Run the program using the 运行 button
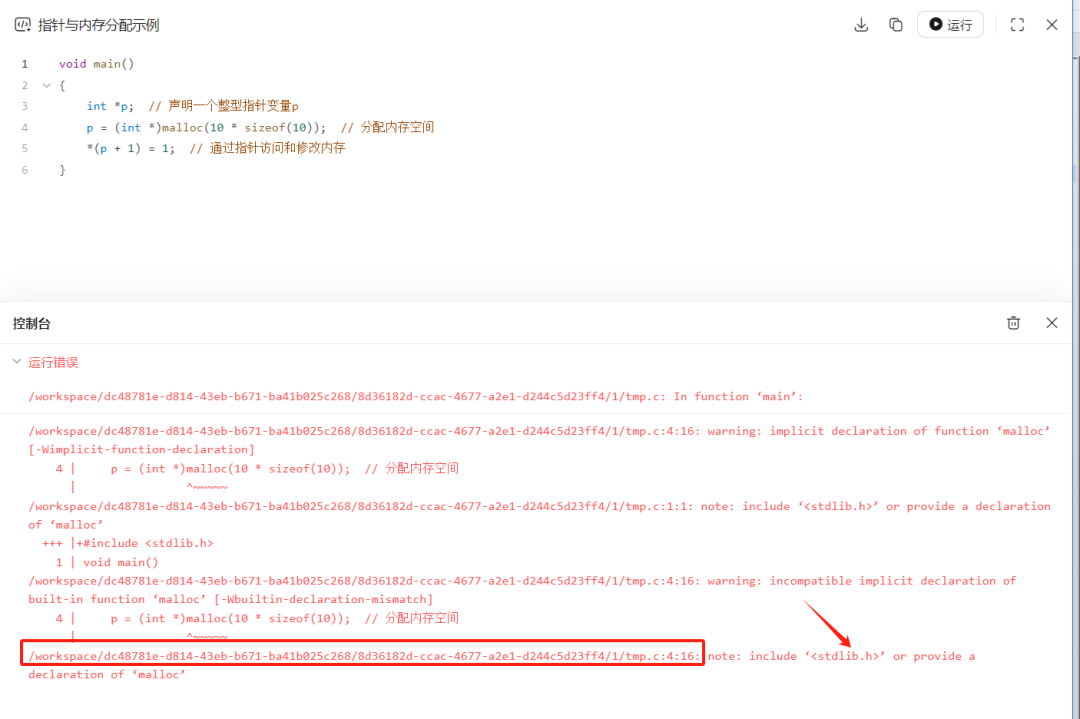The image size is (1080, 719). tap(950, 24)
